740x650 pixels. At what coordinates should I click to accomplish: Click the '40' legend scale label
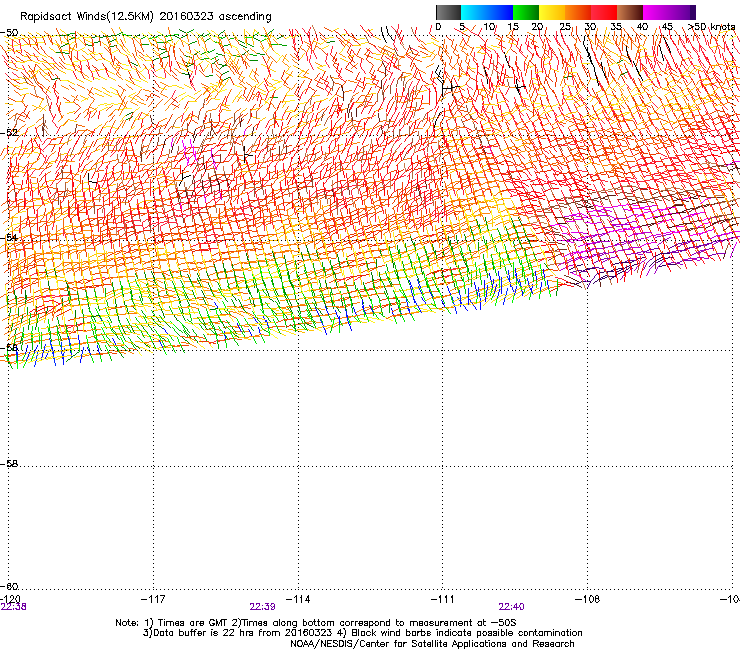click(x=642, y=27)
